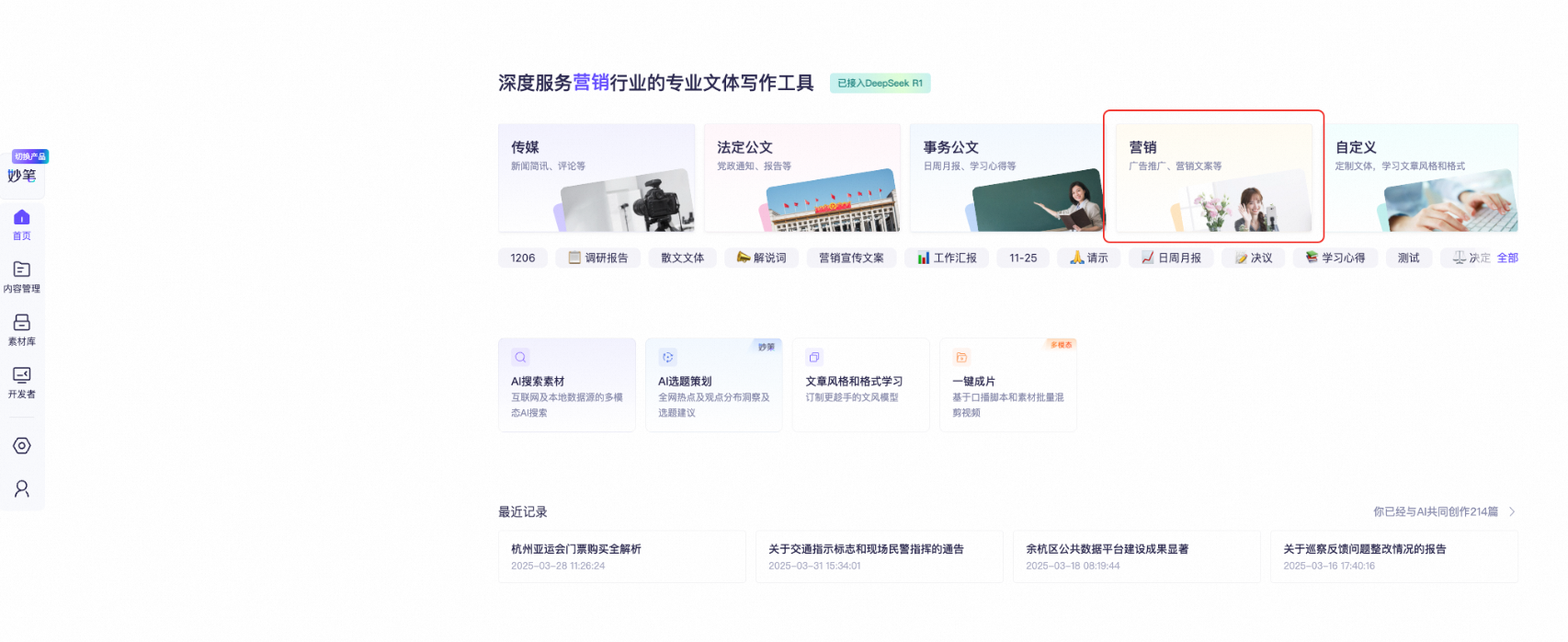Choose the 日周月报 template tag
This screenshot has height=642, width=1568.
pos(1171,258)
